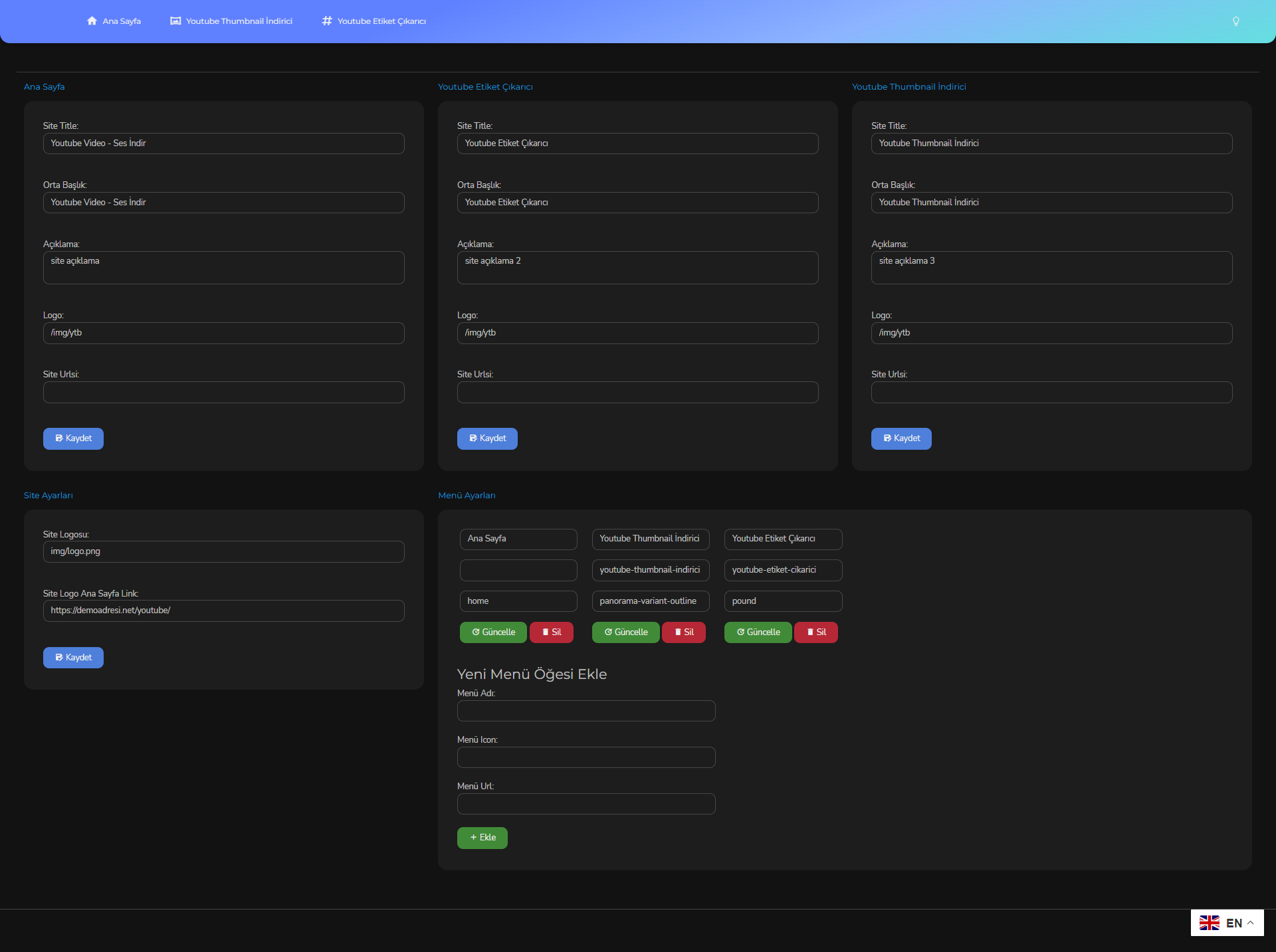Click the 'Yeni Menü Öğesi Ekle' heading
The width and height of the screenshot is (1276, 952).
[532, 674]
